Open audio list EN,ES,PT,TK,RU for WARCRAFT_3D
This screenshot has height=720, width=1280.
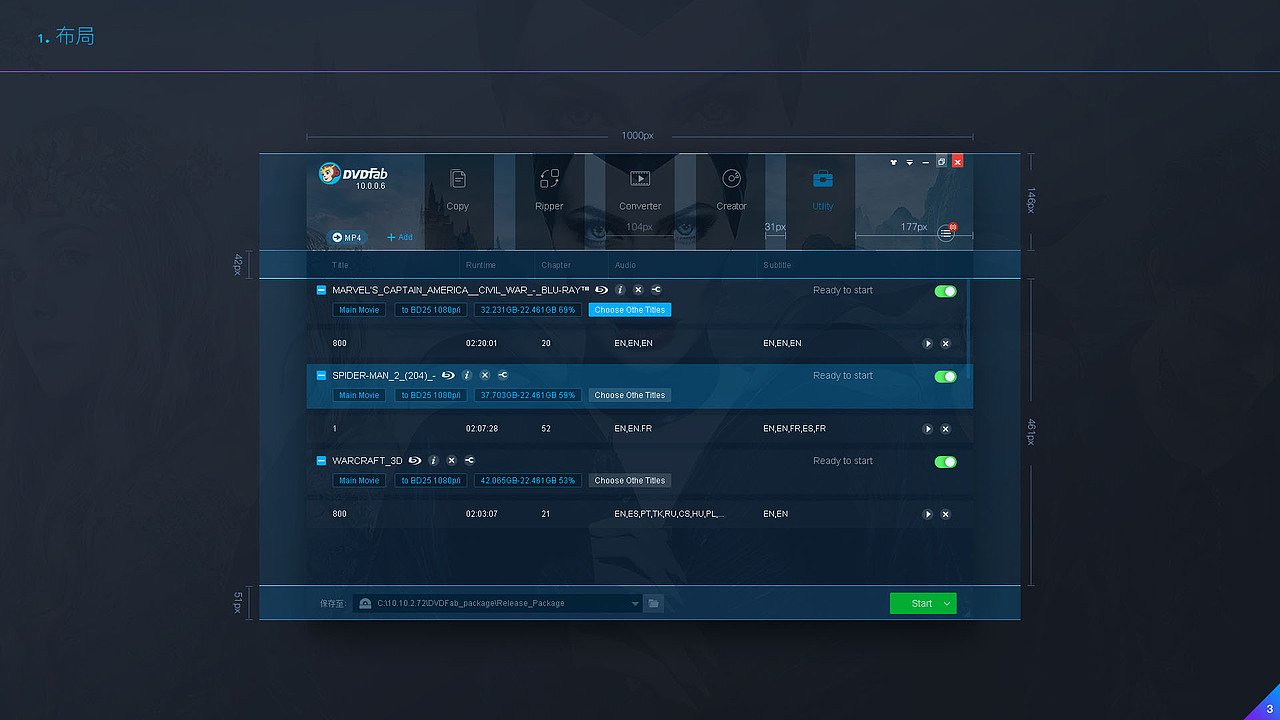pyautogui.click(x=669, y=514)
